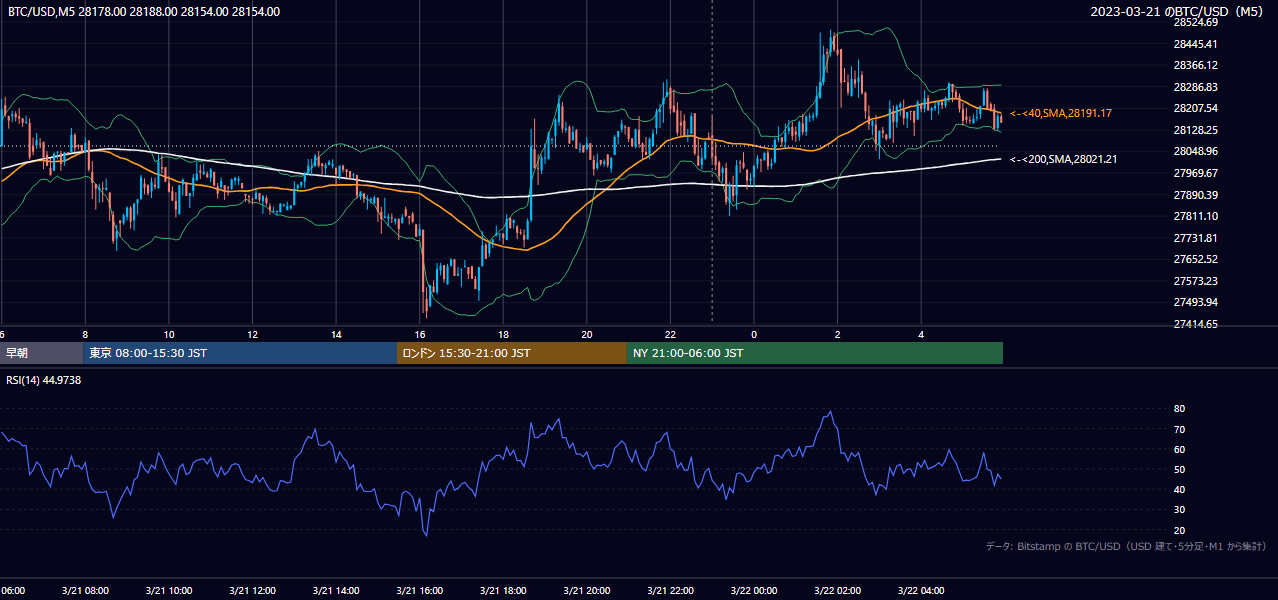Viewport: 1278px width, 600px height.
Task: Click the 27652.52 price axis label
Action: 1195,259
